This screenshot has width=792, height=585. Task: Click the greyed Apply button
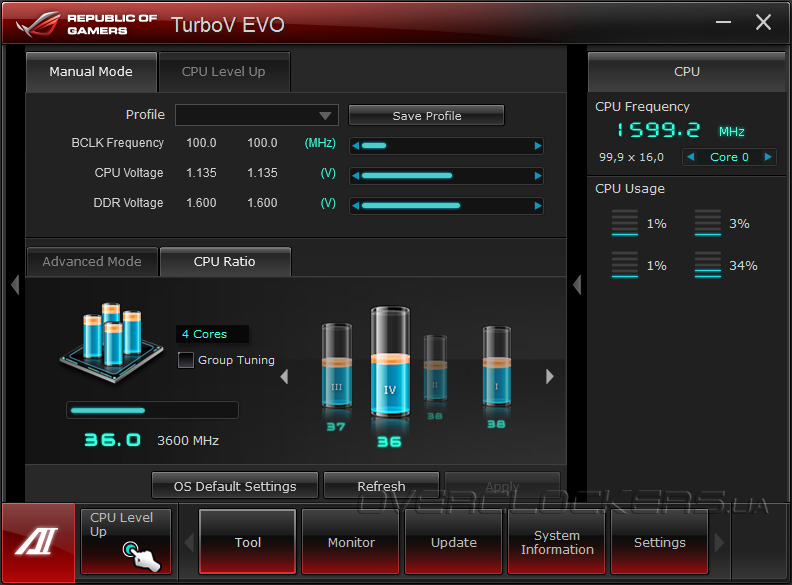(503, 486)
